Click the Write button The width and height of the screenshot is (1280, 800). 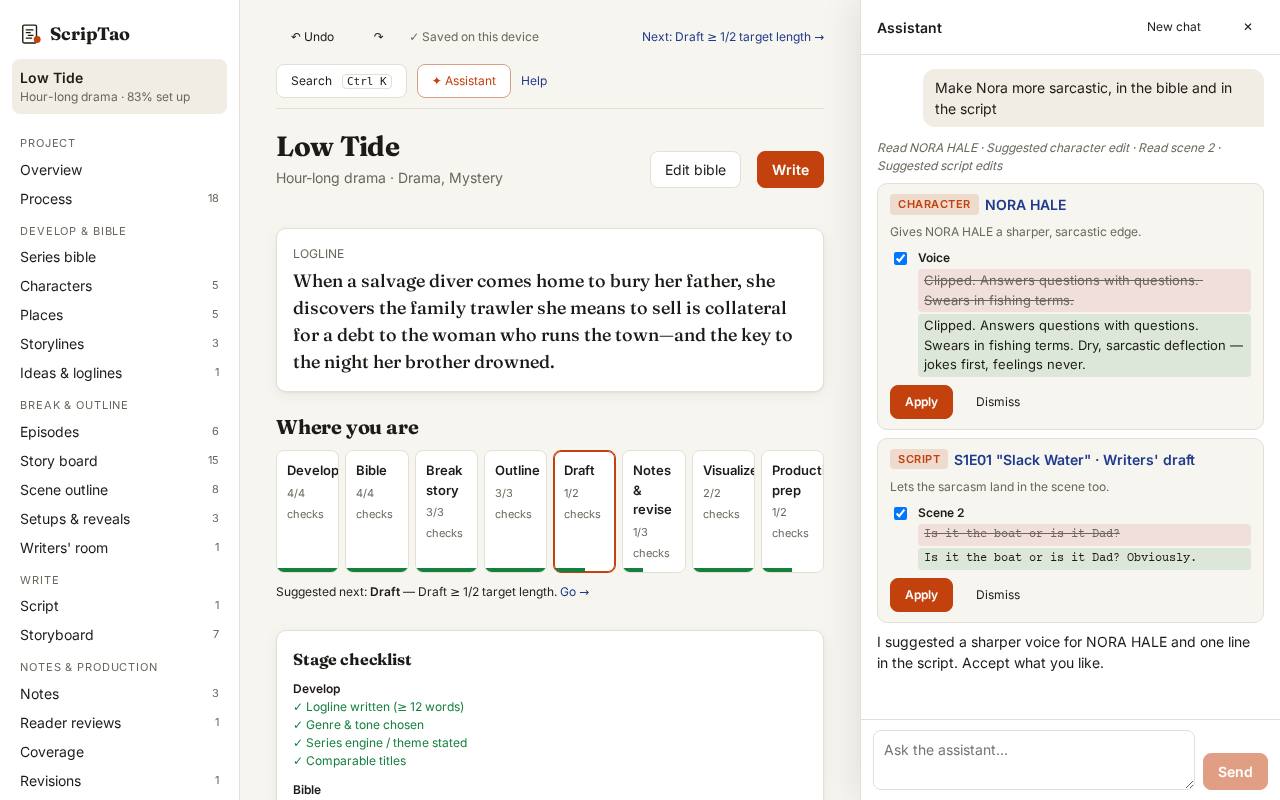point(790,170)
